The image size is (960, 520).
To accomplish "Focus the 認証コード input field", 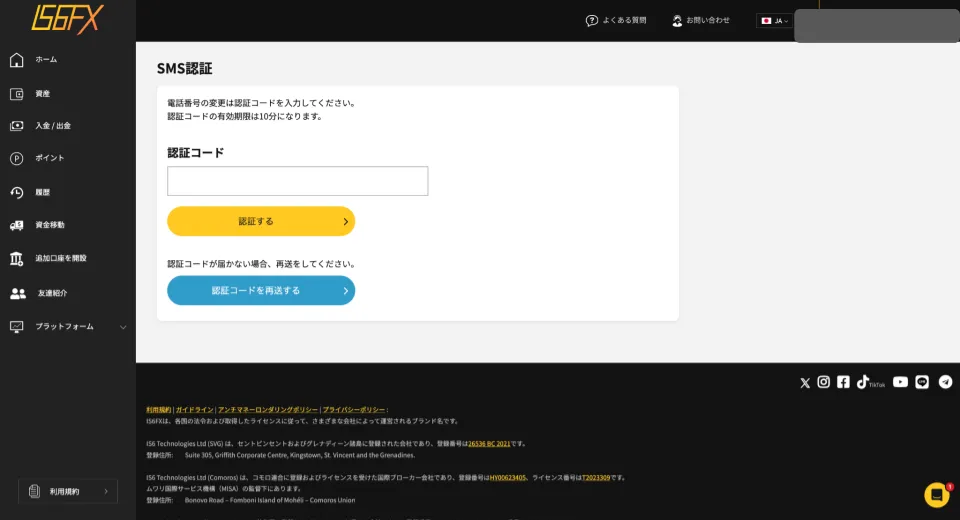I will tap(298, 181).
